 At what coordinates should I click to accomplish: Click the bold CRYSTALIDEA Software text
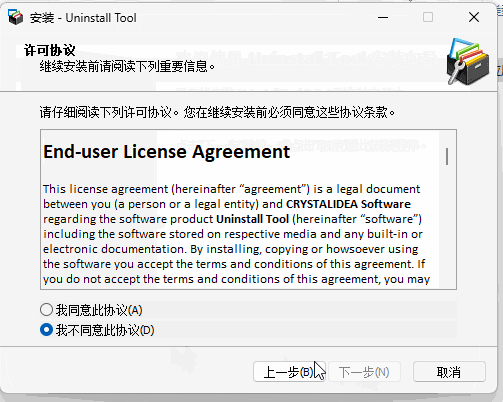click(x=348, y=204)
